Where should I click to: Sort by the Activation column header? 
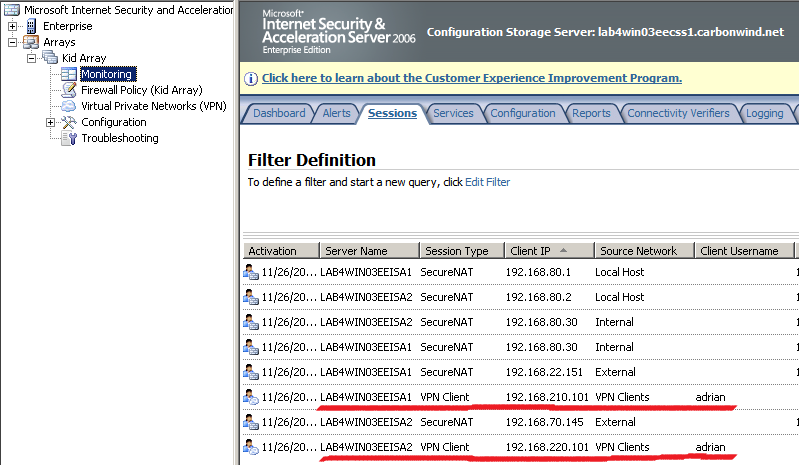281,251
